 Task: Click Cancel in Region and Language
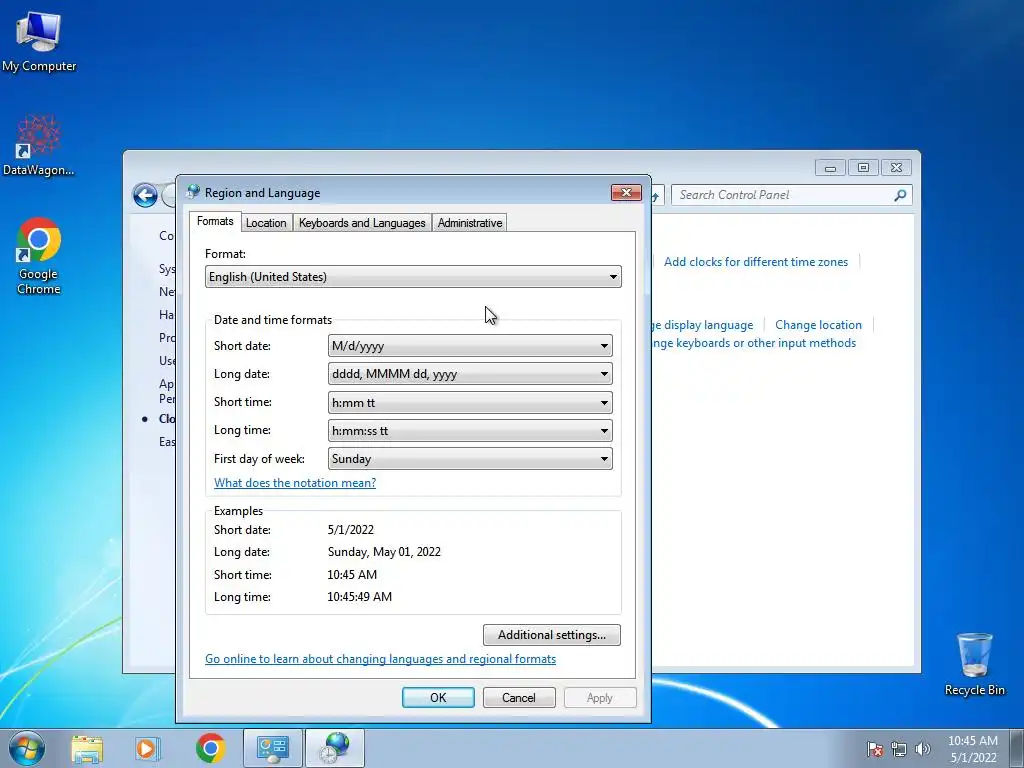point(519,697)
